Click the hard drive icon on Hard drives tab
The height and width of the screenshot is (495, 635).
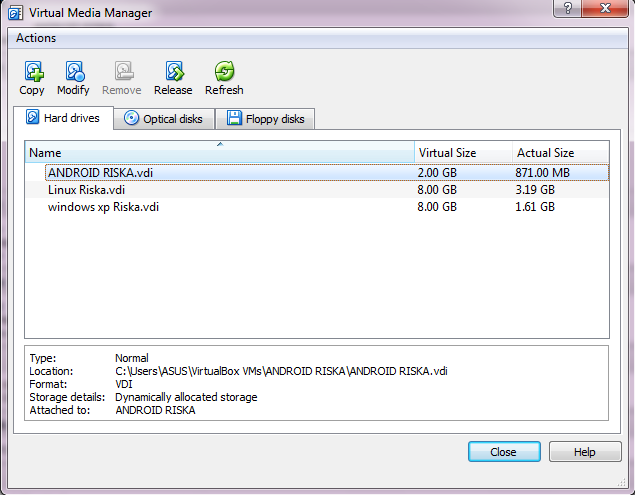pyautogui.click(x=32, y=117)
